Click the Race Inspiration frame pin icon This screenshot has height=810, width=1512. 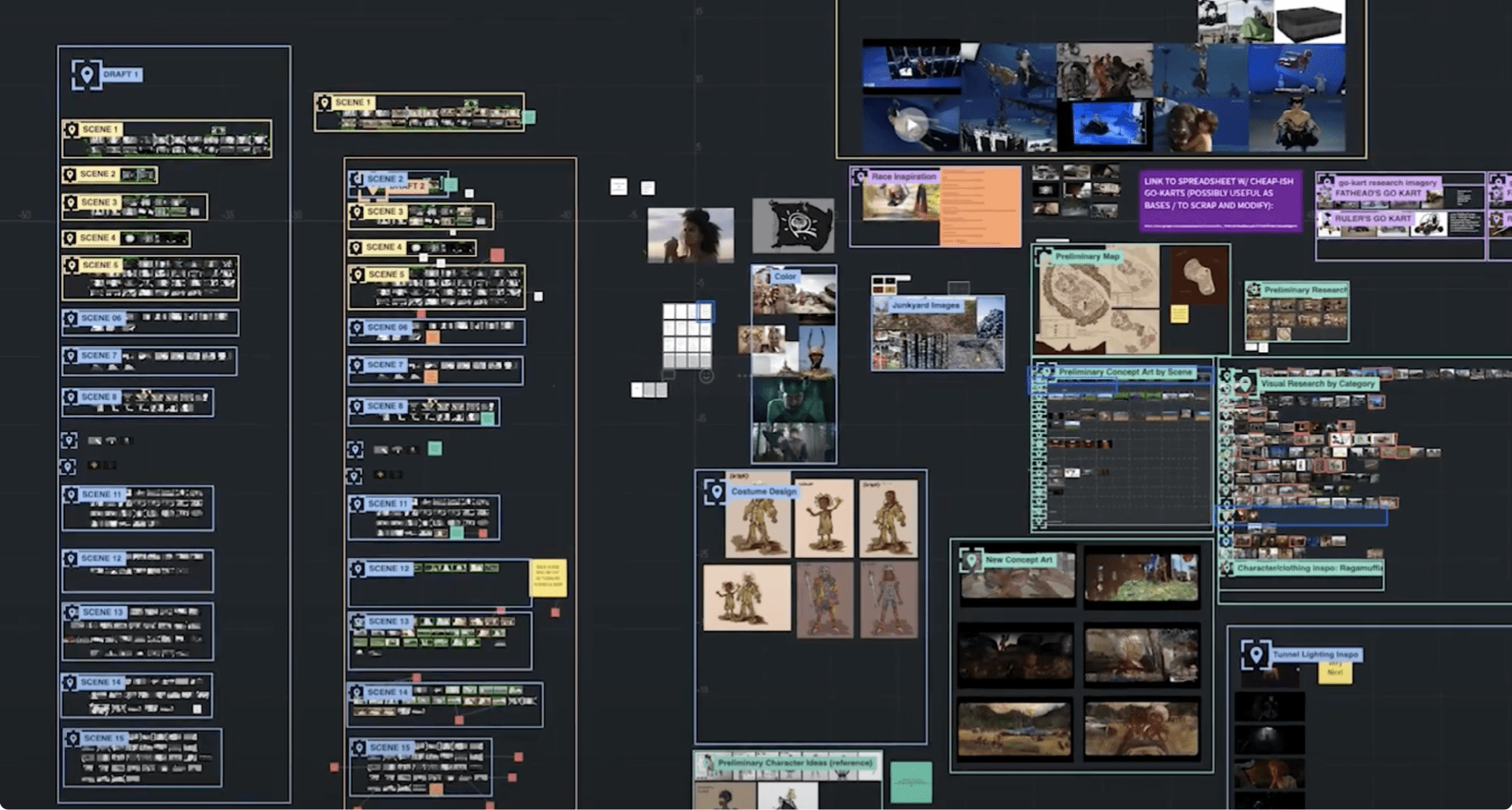point(860,176)
